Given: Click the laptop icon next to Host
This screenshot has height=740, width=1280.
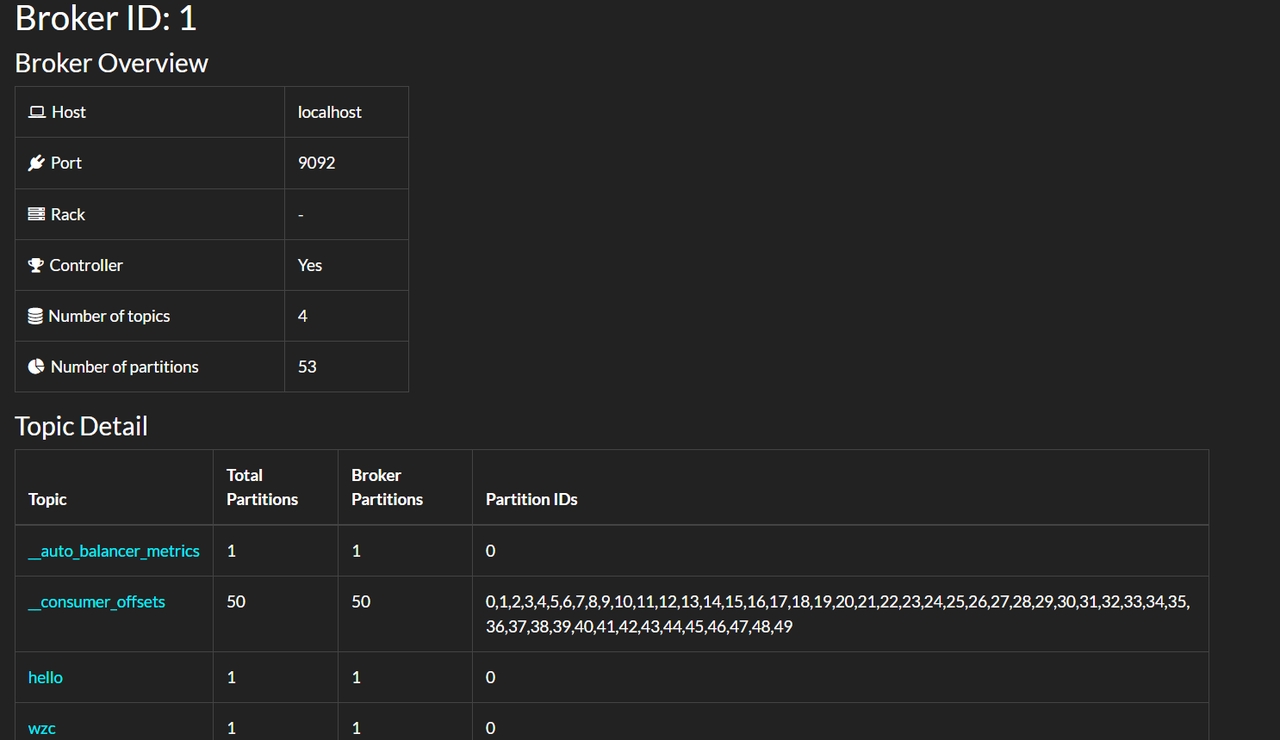Looking at the screenshot, I should (37, 112).
